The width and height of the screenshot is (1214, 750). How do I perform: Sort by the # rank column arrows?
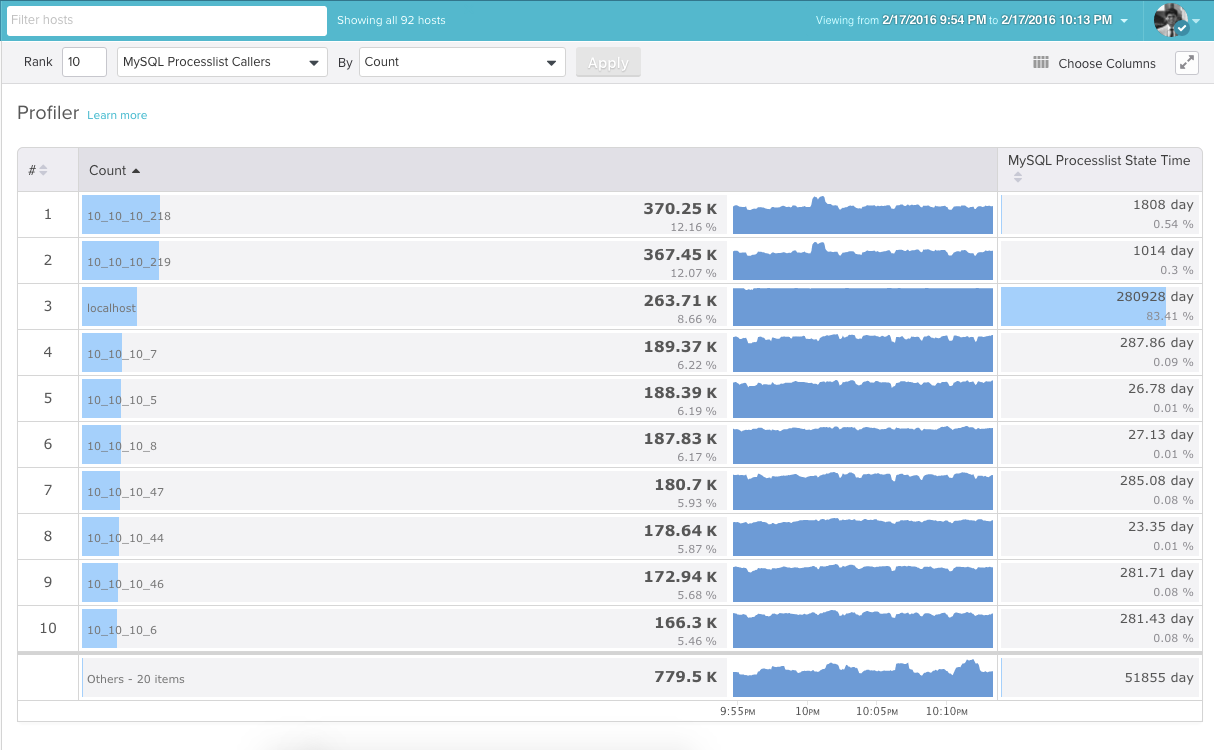[43, 171]
